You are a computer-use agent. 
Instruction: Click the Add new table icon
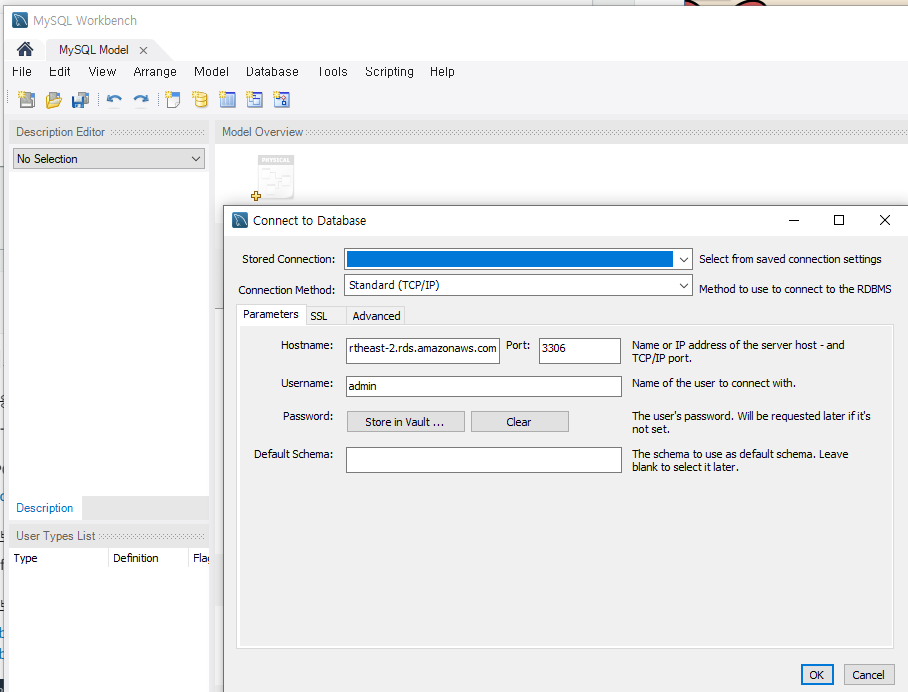[x=227, y=100]
